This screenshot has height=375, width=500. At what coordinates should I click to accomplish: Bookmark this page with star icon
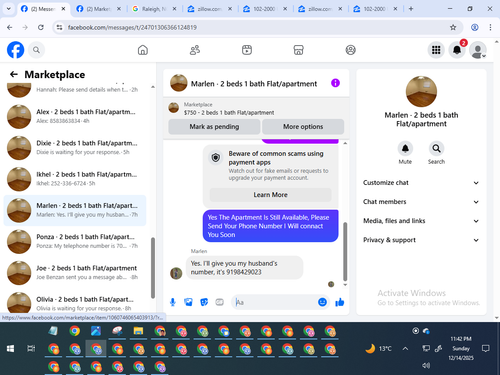click(453, 27)
